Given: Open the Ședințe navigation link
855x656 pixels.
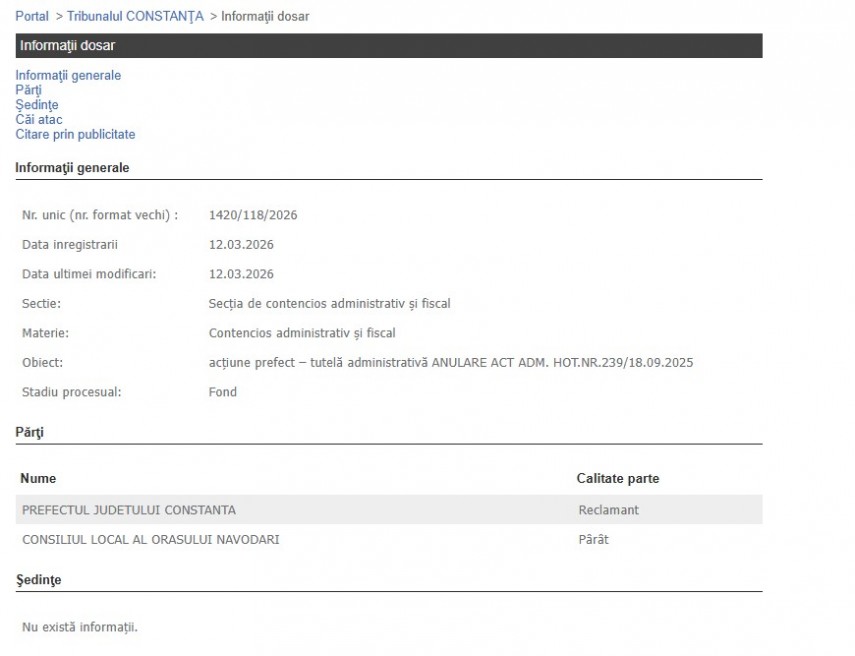Looking at the screenshot, I should pyautogui.click(x=37, y=105).
